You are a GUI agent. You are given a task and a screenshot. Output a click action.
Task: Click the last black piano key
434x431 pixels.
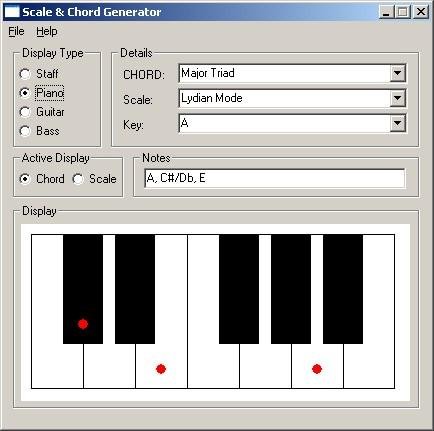click(x=343, y=289)
